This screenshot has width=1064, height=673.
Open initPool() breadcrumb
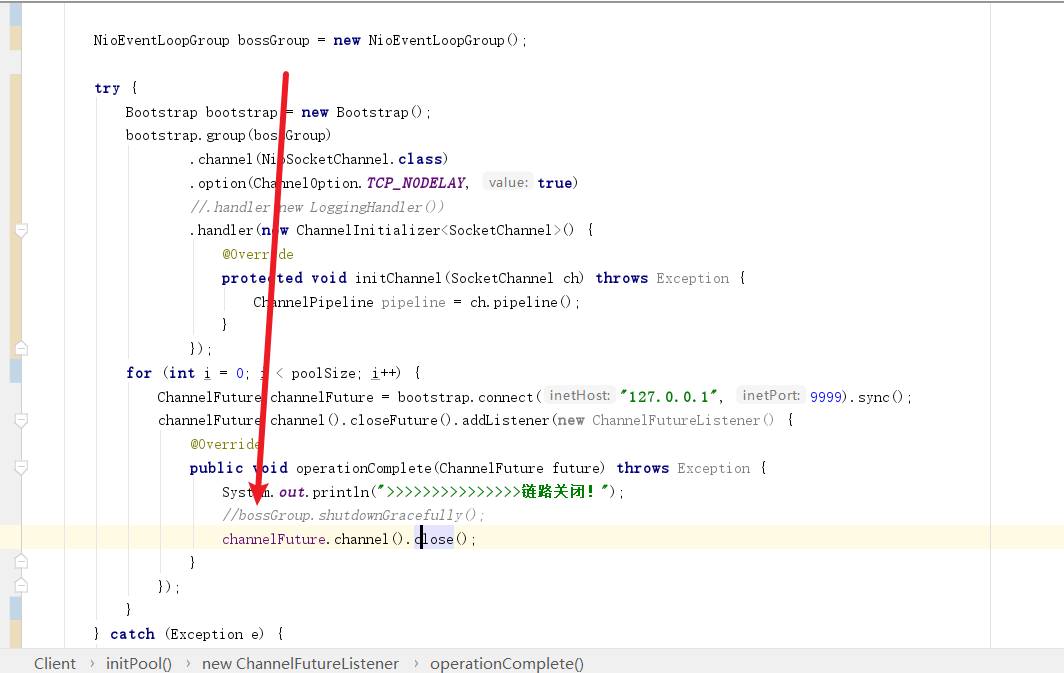(x=139, y=663)
